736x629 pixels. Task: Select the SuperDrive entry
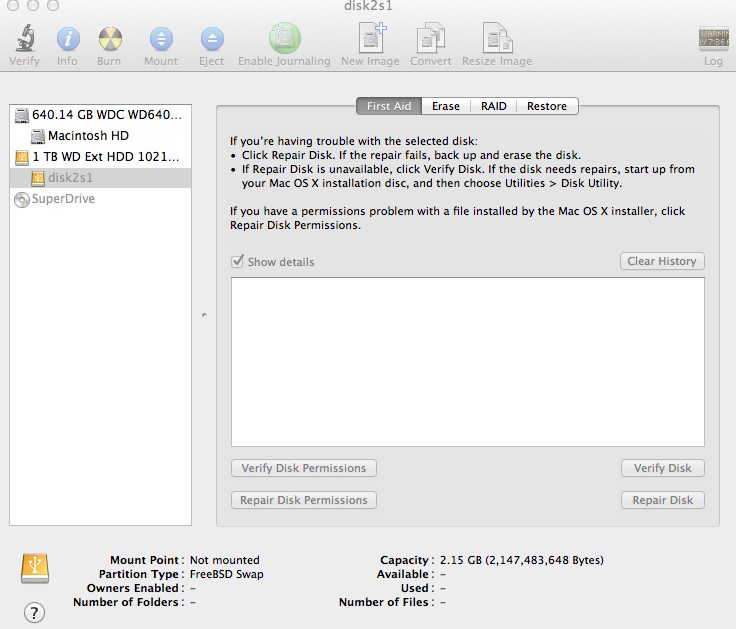point(100,199)
